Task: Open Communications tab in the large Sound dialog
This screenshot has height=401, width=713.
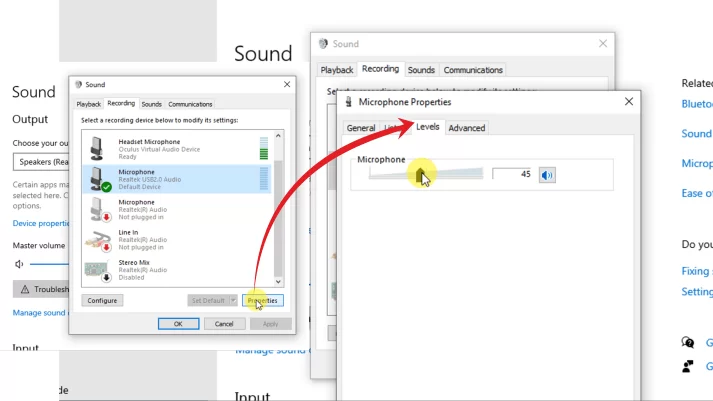Action: [473, 70]
